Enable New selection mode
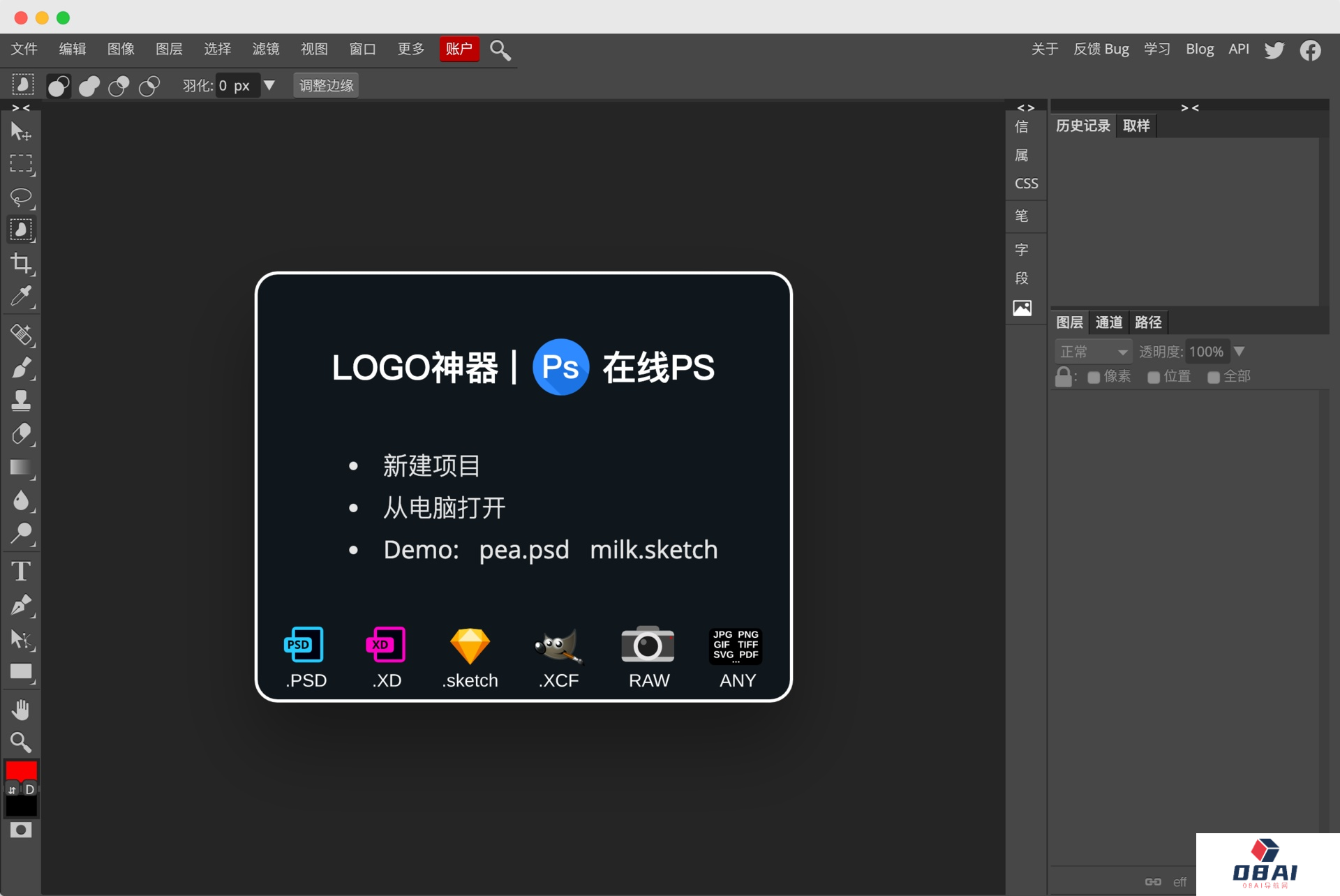The width and height of the screenshot is (1340, 896). pyautogui.click(x=59, y=86)
